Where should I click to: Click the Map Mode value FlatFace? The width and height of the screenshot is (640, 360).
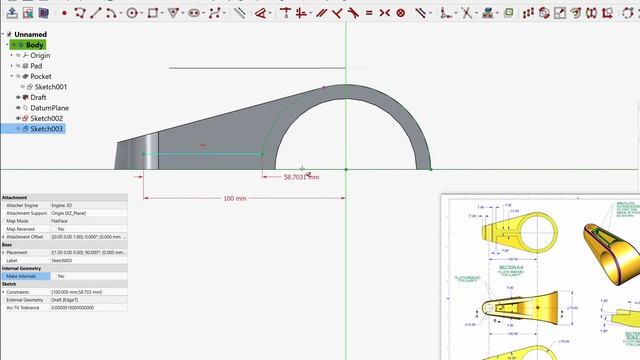point(89,221)
